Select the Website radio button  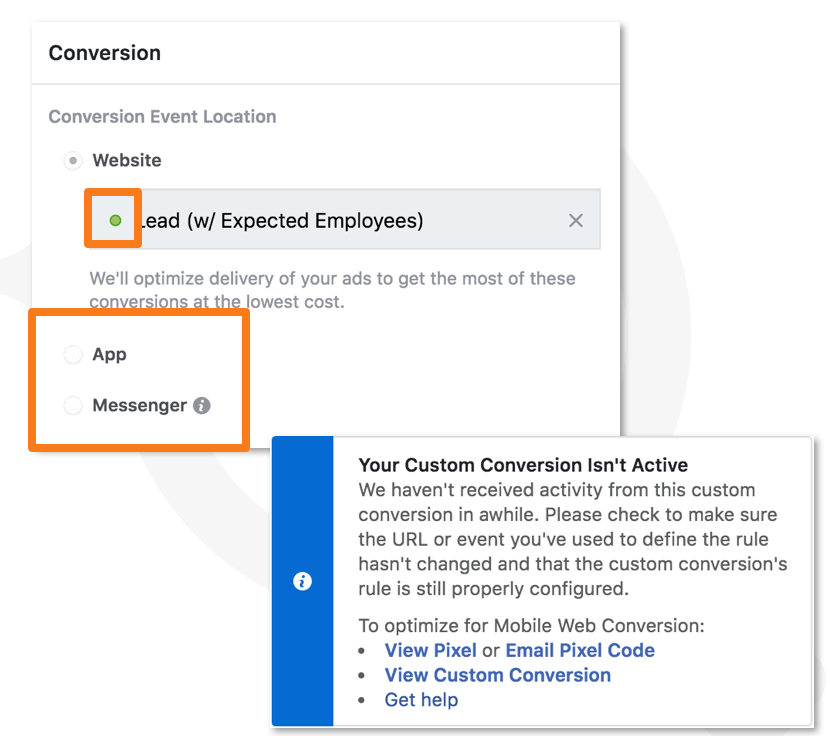[73, 160]
